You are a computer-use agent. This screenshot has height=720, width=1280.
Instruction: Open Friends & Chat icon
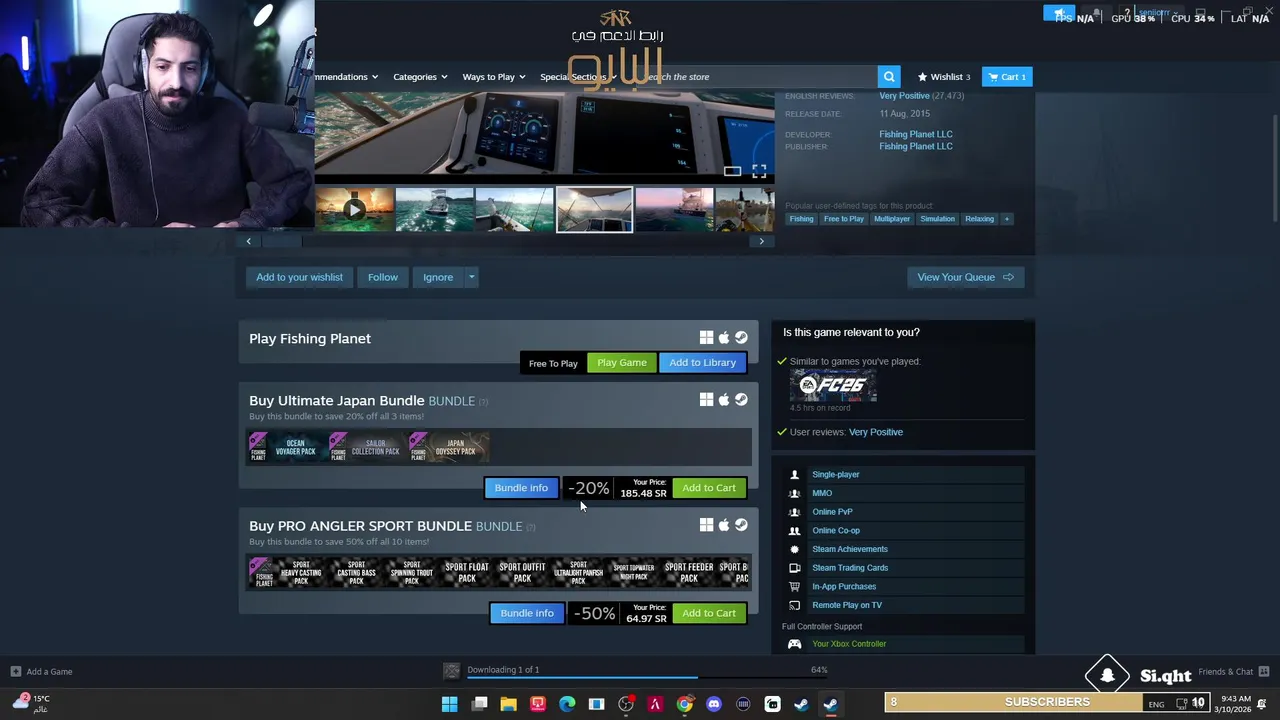click(x=1264, y=671)
